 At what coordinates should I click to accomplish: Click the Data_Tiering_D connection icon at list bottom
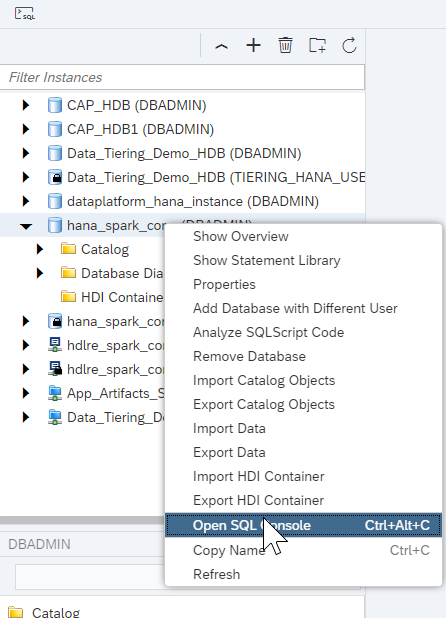click(x=55, y=417)
